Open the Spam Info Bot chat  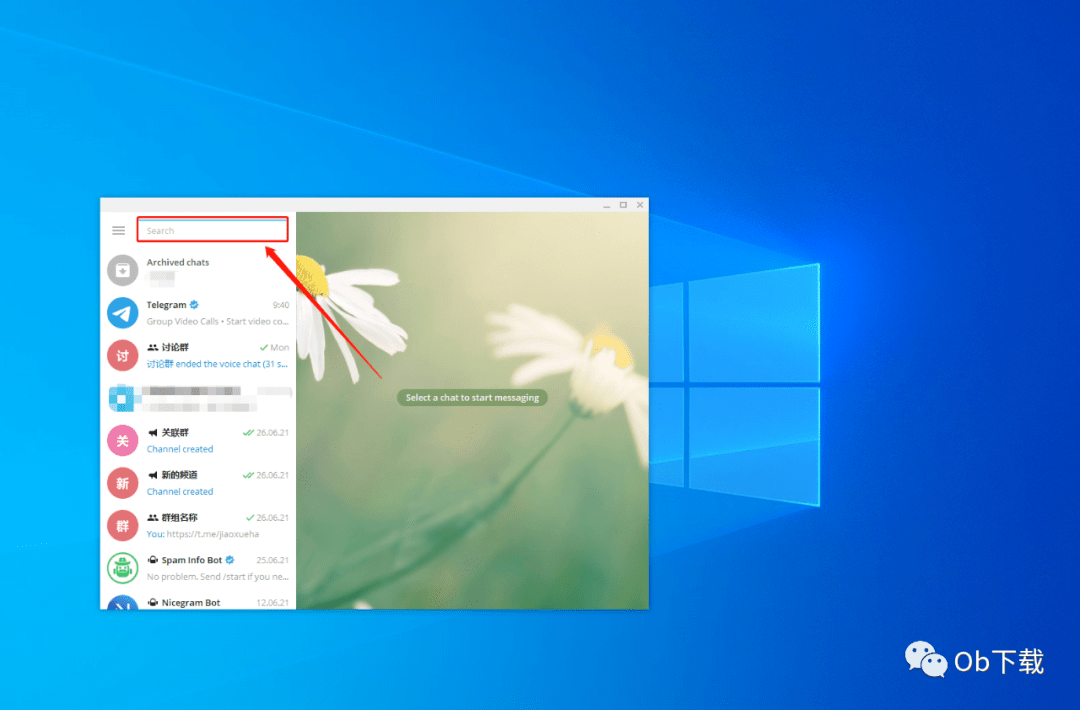[x=198, y=569]
